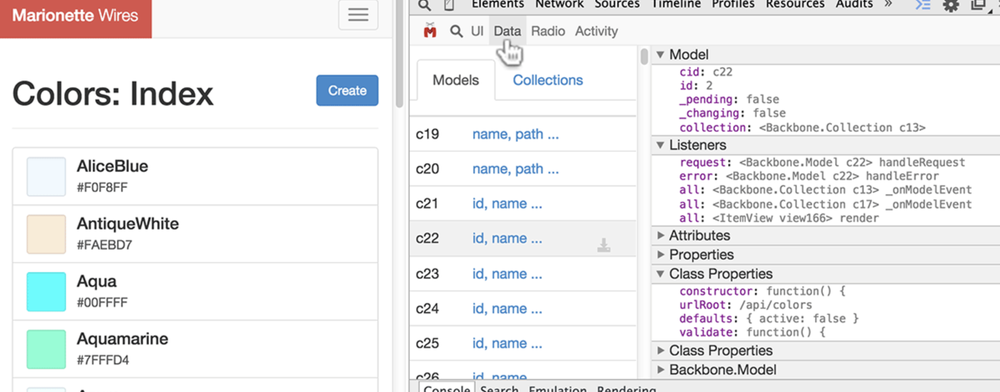Show more DevTools panels with the » chevron
This screenshot has width=1000, height=392.
coord(888,4)
